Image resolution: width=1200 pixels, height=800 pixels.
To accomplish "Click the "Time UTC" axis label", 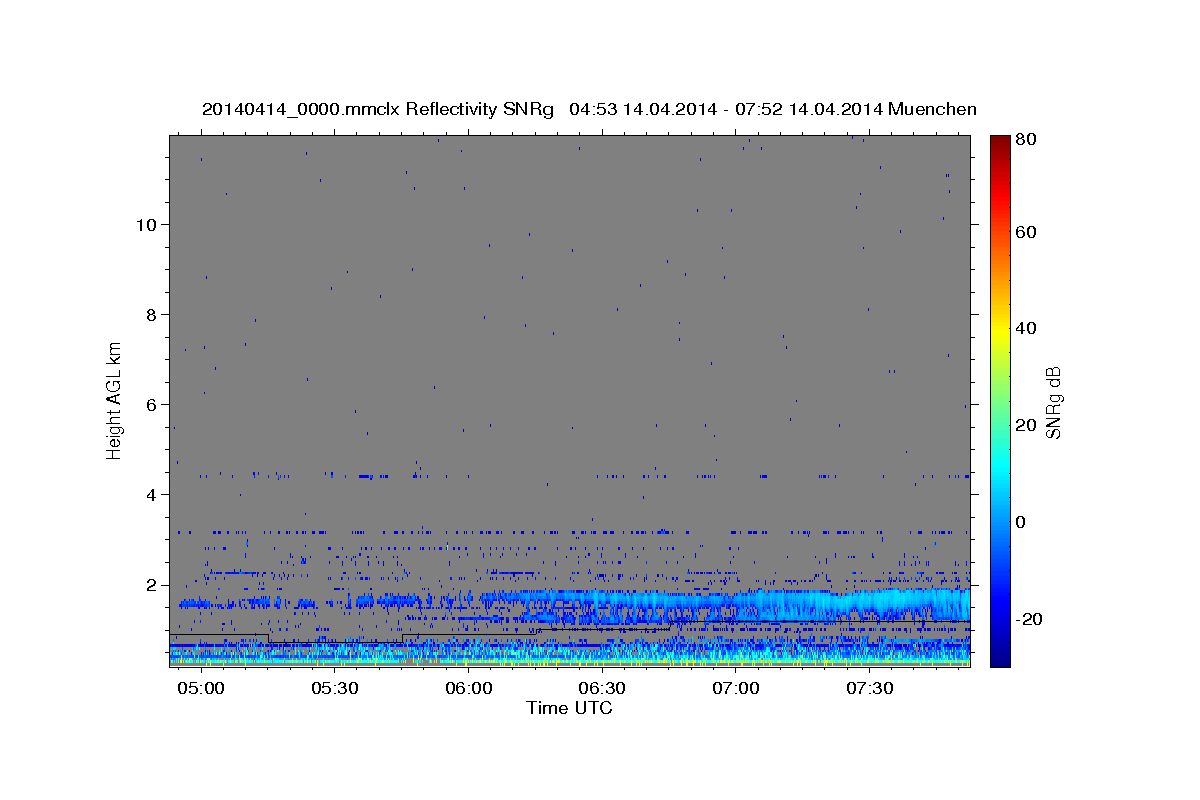I will 569,709.
